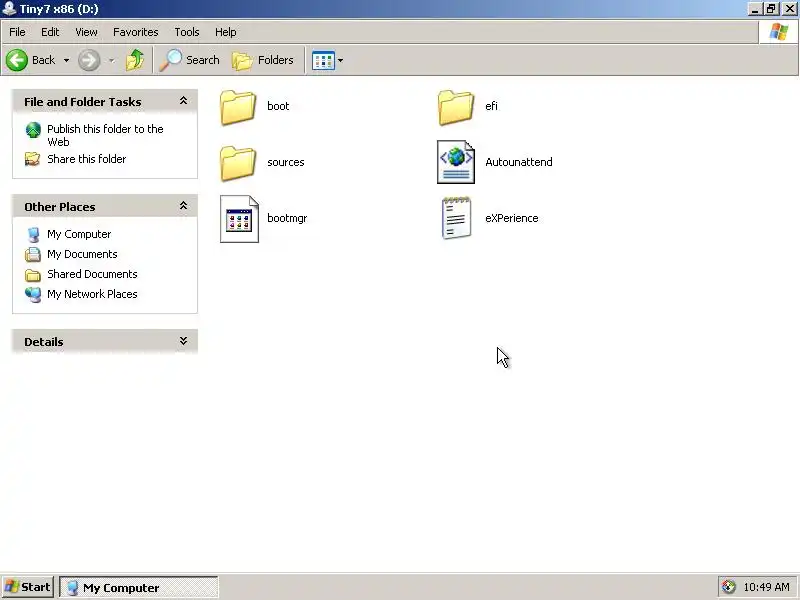Click the sources folder name label
The image size is (800, 600).
point(286,162)
